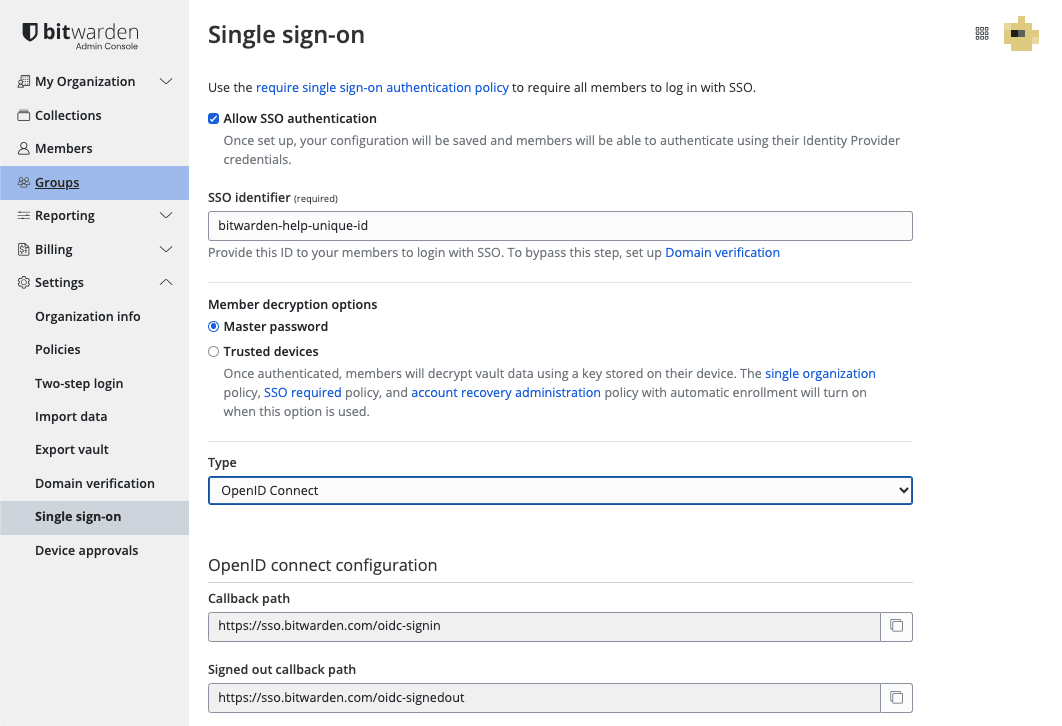Expand the Billing section chevron
Viewport: 1062px width, 726px height.
166,249
